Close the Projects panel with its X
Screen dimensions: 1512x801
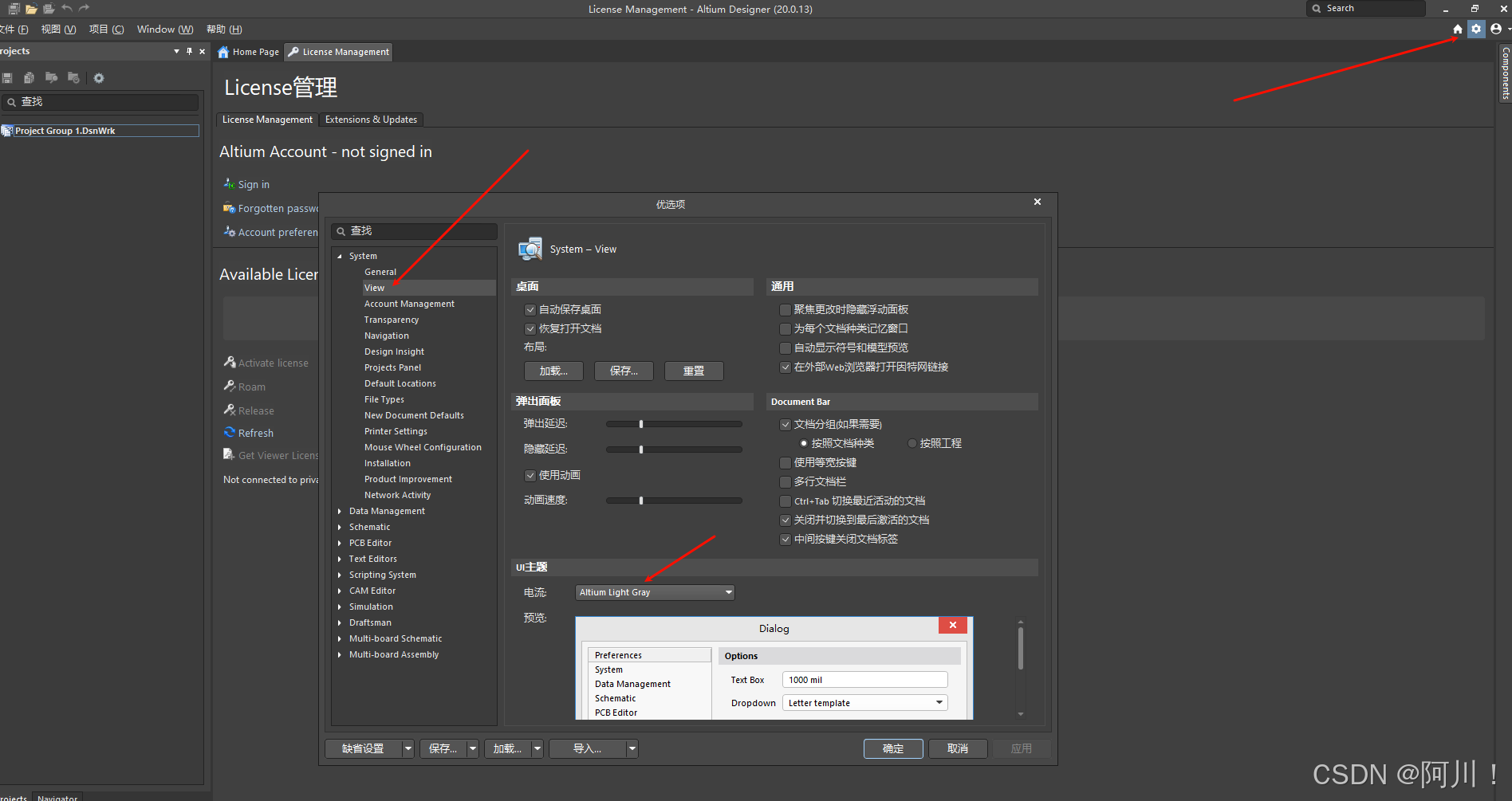pyautogui.click(x=202, y=51)
